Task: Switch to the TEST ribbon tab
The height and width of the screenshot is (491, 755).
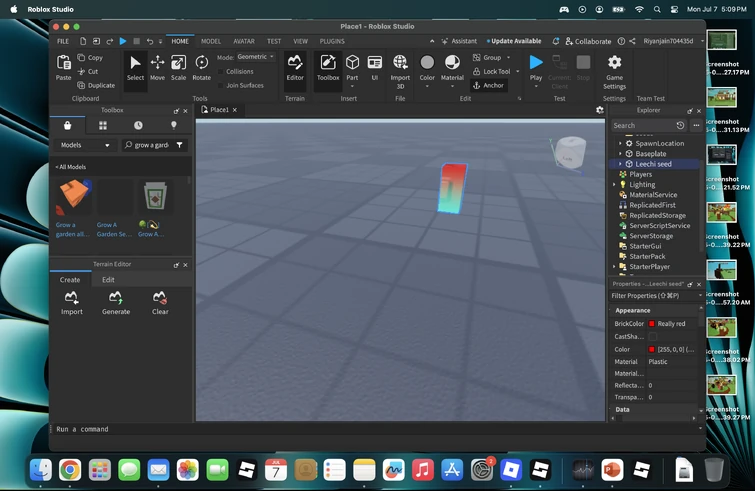Action: 274,41
